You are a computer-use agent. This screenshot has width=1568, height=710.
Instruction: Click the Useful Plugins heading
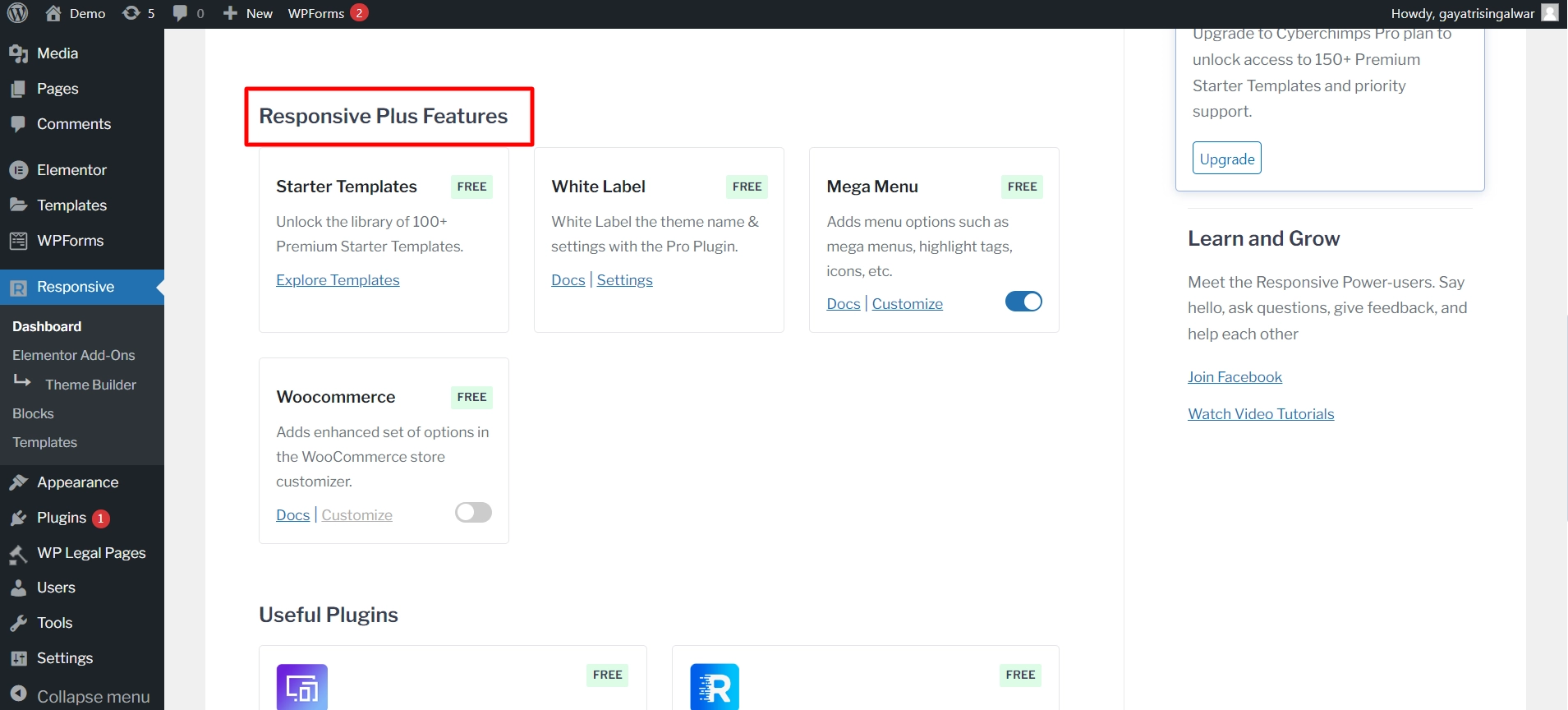coord(329,615)
